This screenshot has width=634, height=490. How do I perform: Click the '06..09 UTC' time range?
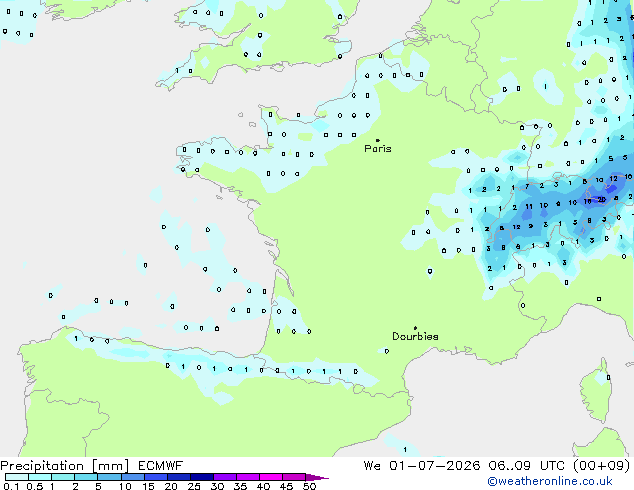coord(527,466)
